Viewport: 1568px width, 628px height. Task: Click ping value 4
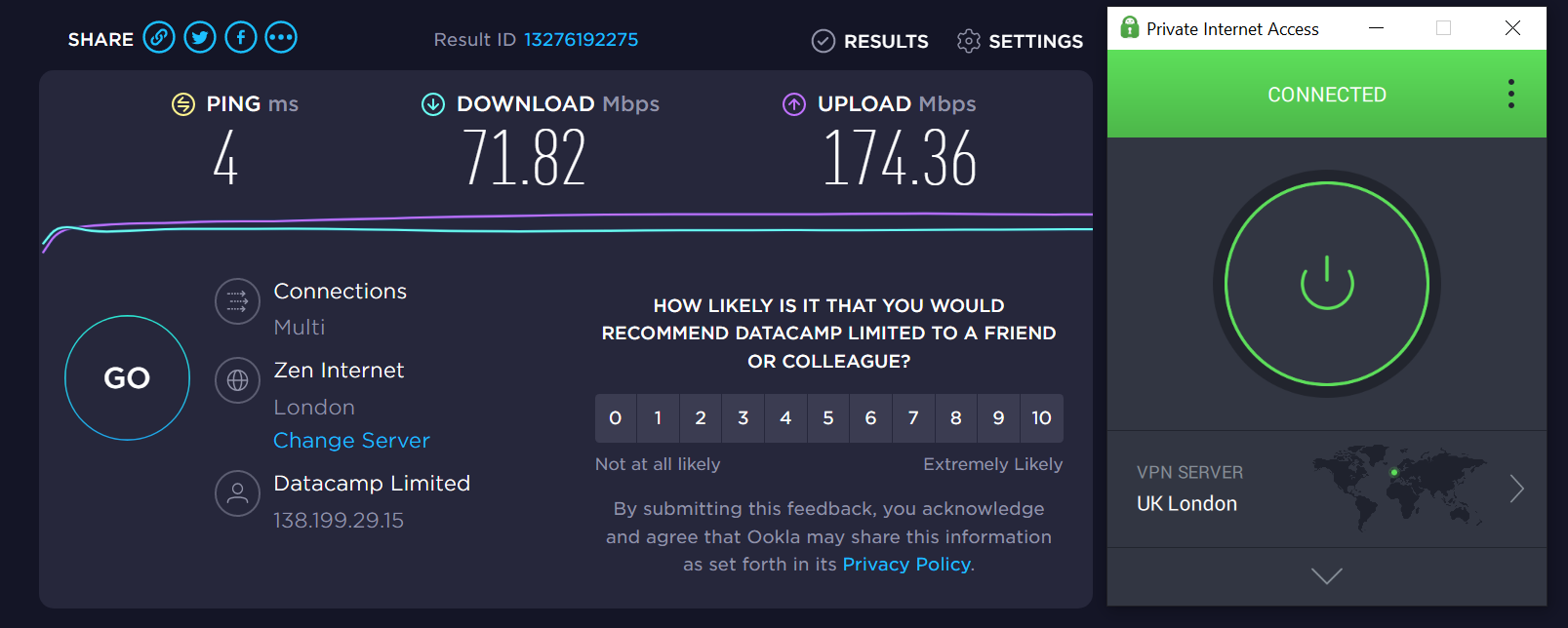tap(225, 158)
